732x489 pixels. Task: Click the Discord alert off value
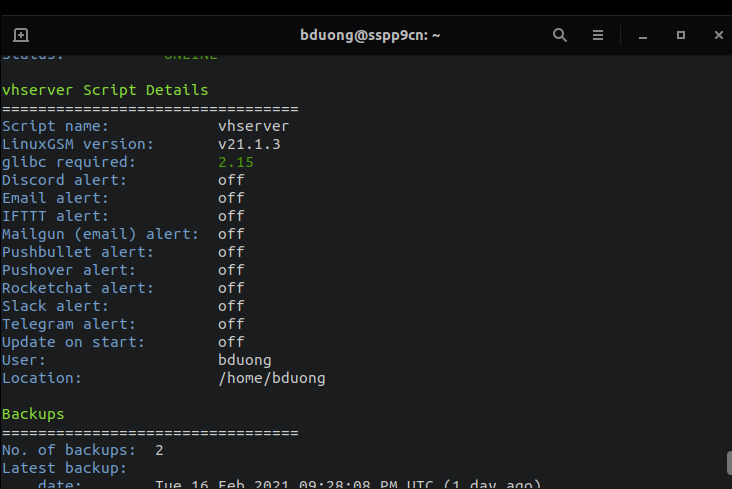(231, 180)
